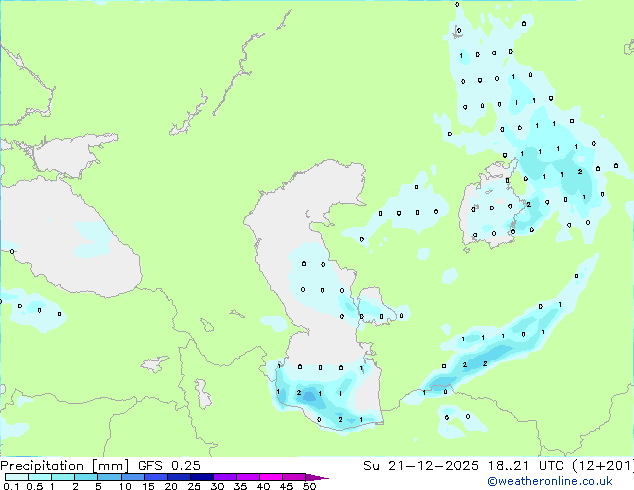Click the 0.5–1 mm legend swatch

click(x=40, y=477)
